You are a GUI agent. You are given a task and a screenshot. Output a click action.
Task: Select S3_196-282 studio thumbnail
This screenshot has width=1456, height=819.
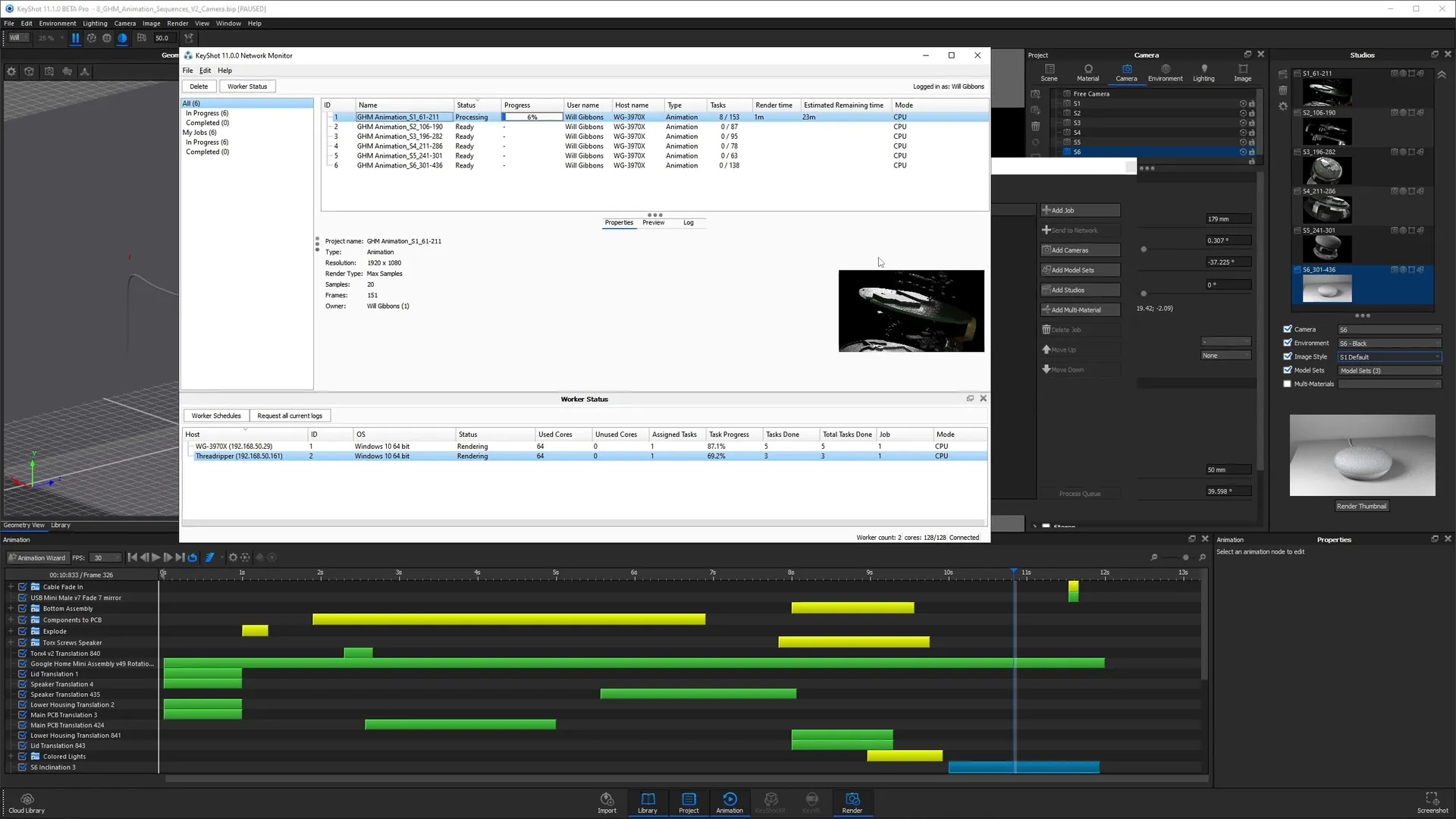[x=1326, y=171]
